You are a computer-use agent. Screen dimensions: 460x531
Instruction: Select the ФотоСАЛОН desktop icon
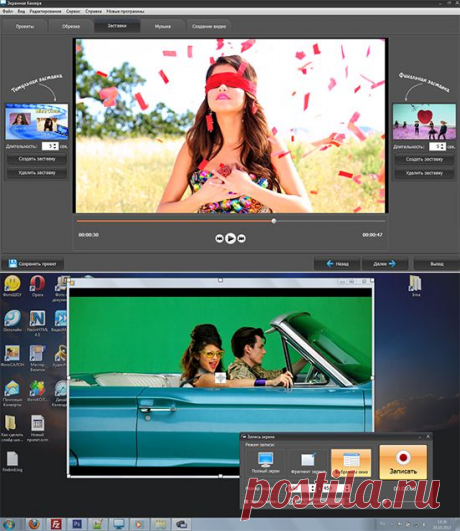(x=12, y=356)
